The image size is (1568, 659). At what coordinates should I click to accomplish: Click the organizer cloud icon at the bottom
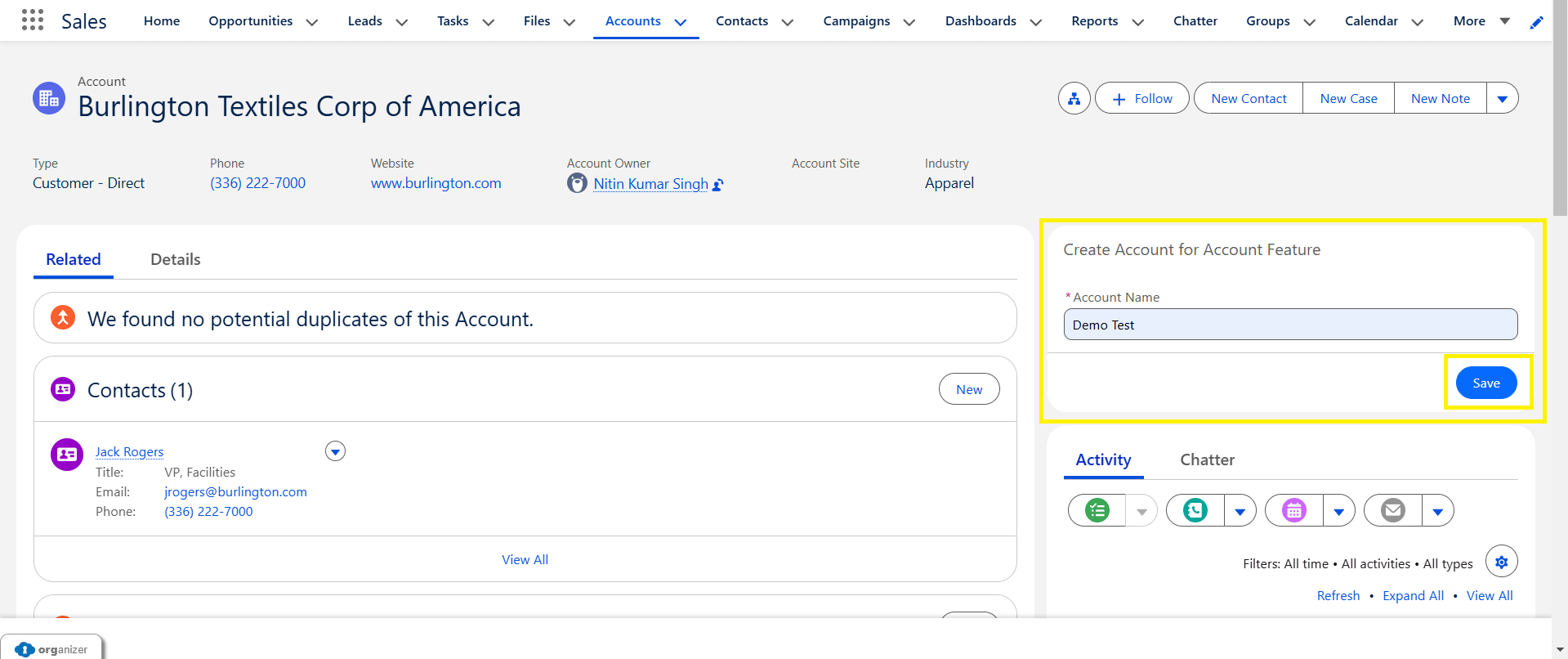tap(25, 649)
